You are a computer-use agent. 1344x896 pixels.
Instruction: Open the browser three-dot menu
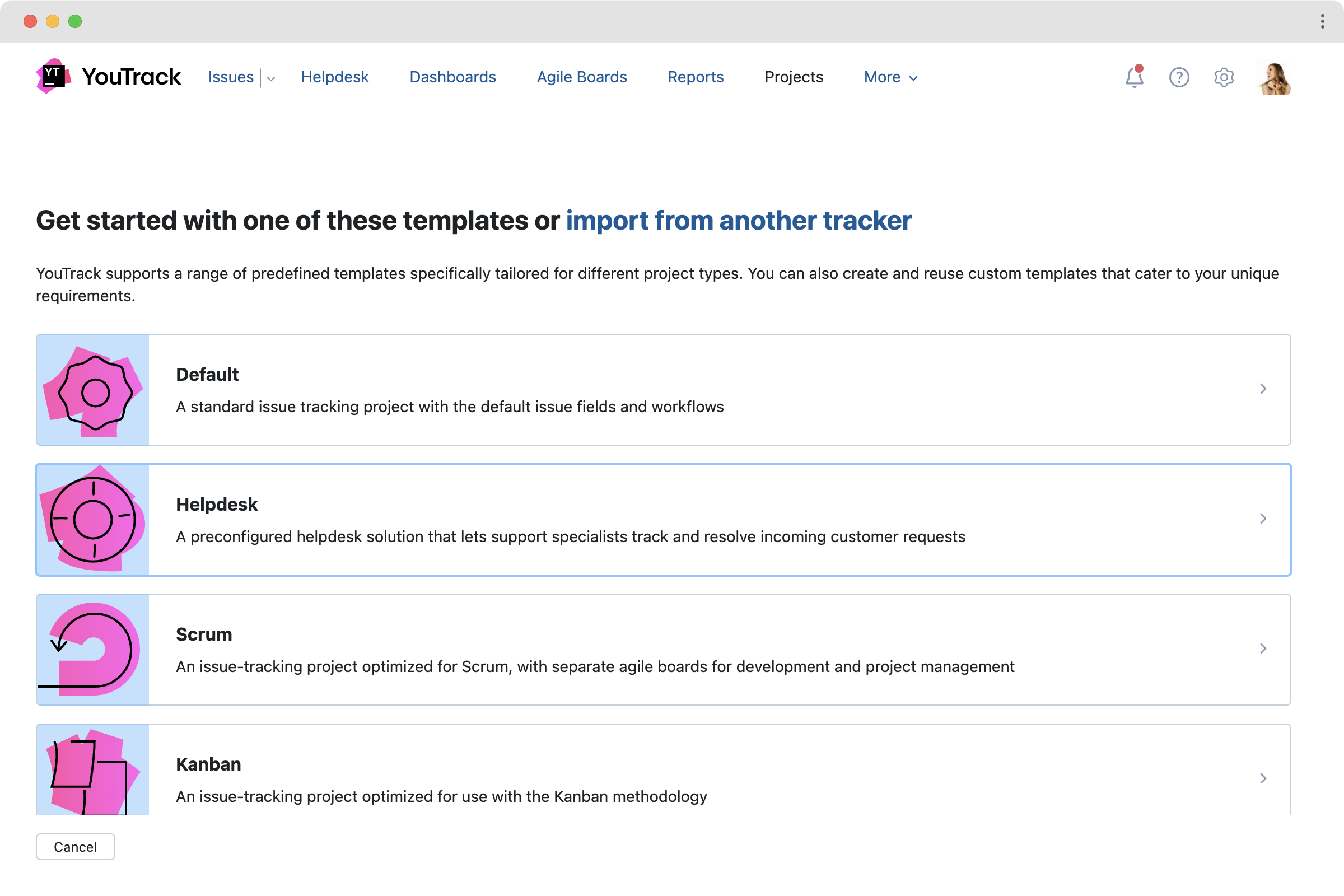coord(1322,22)
